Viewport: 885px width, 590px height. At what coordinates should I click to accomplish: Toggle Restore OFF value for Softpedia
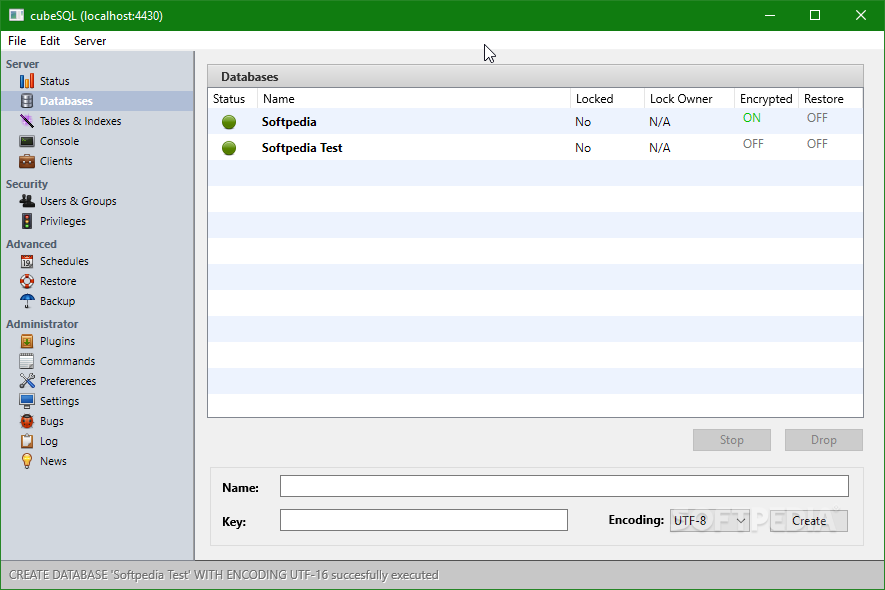[817, 118]
